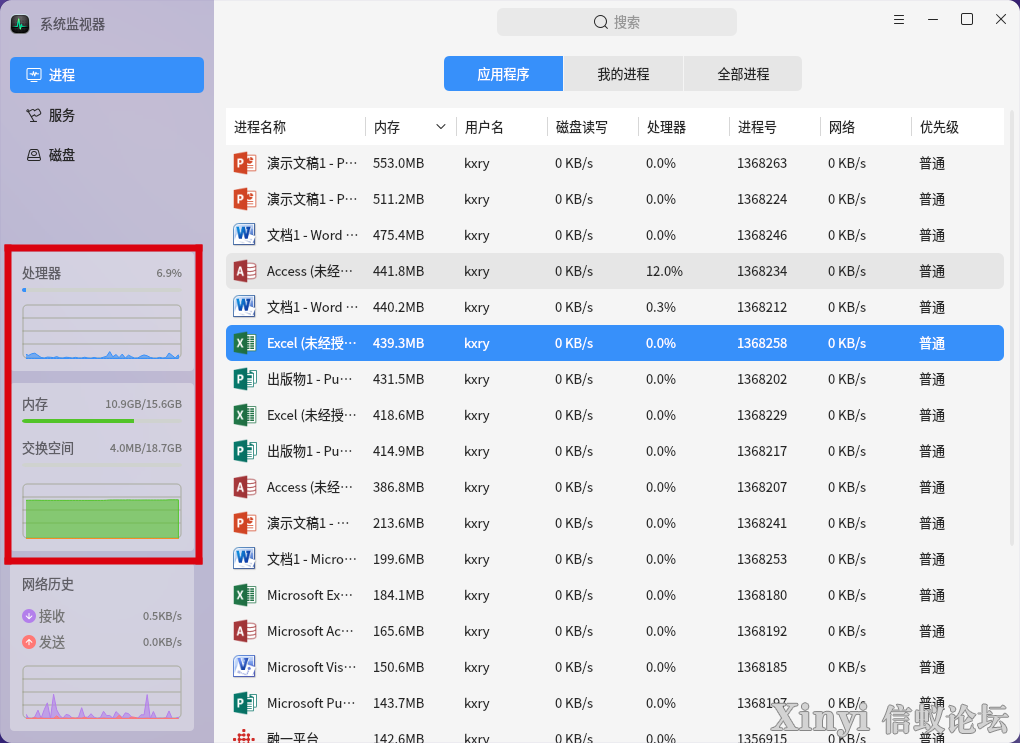Sort by 用户名 column header
The width and height of the screenshot is (1020, 743).
(502, 127)
